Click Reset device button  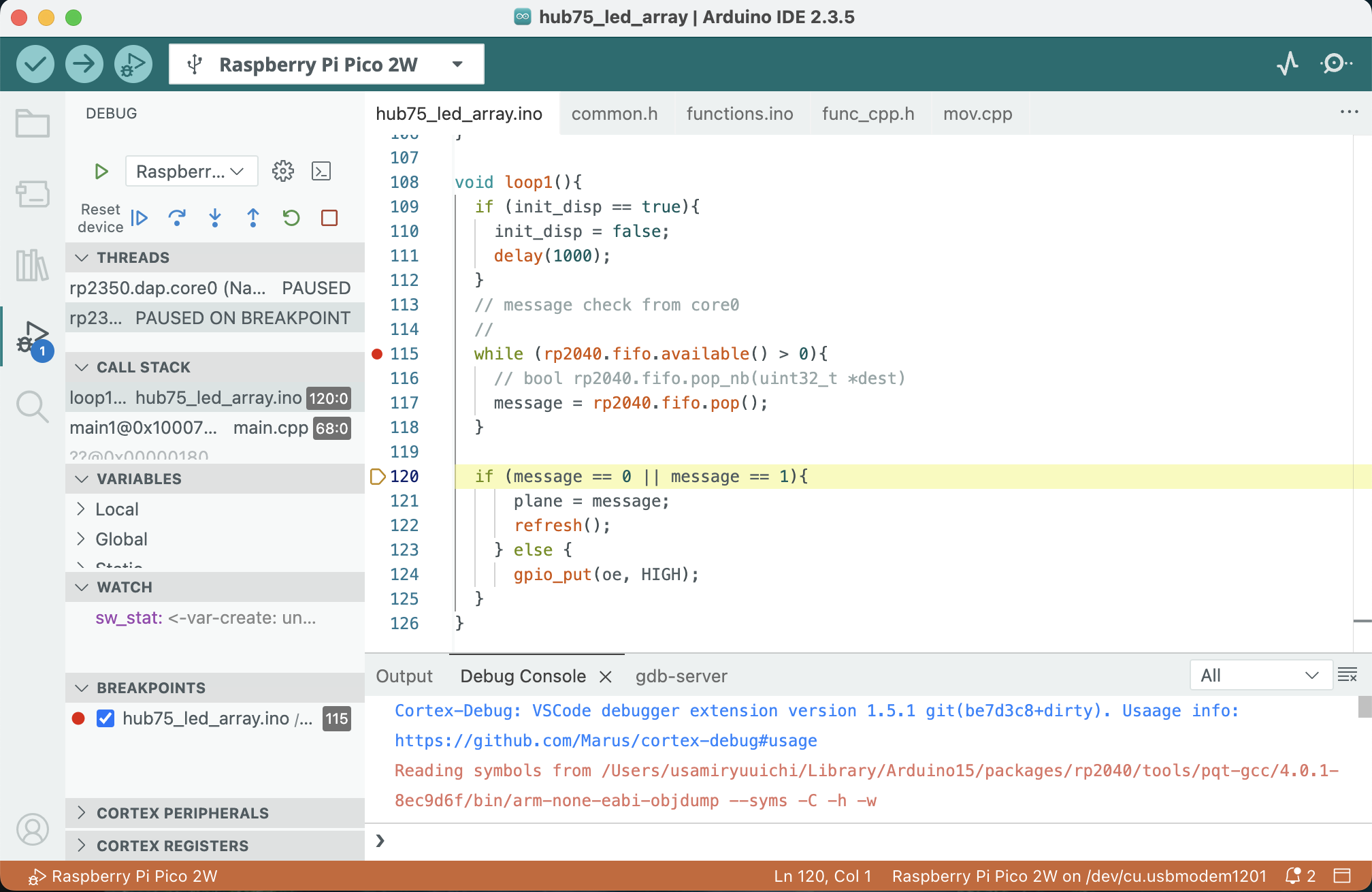(100, 218)
